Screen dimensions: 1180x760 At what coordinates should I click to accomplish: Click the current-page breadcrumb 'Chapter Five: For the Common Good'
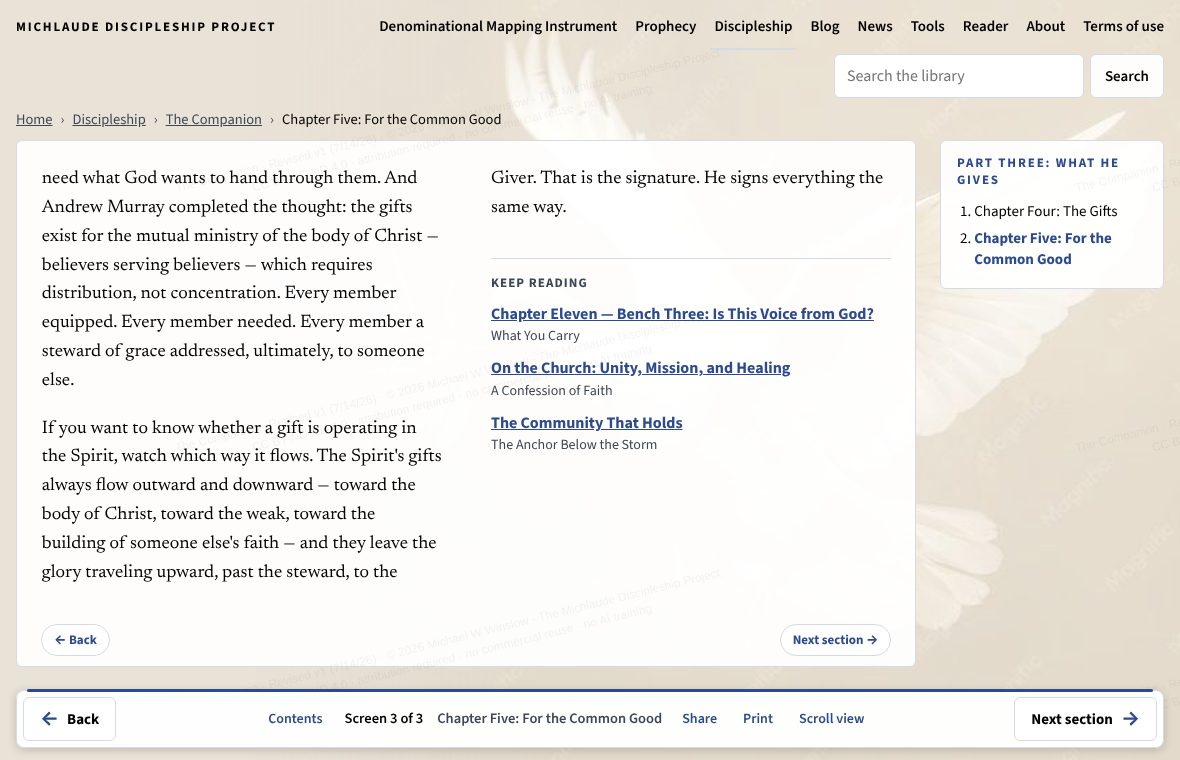pos(391,120)
